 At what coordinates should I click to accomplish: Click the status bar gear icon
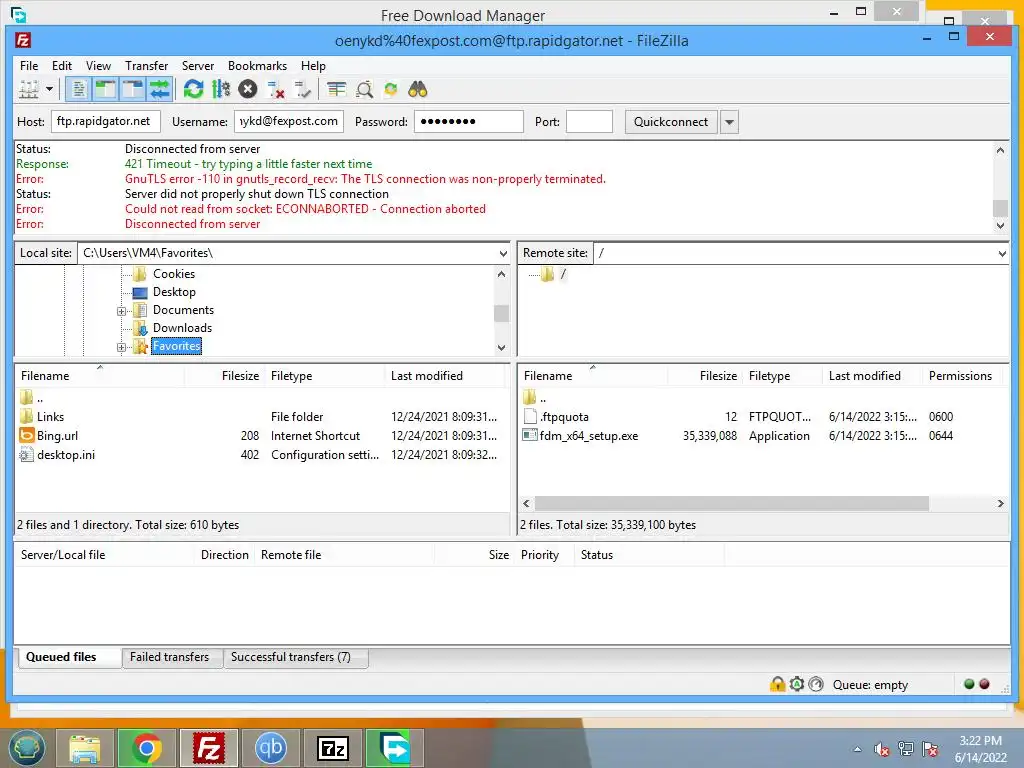pos(797,684)
